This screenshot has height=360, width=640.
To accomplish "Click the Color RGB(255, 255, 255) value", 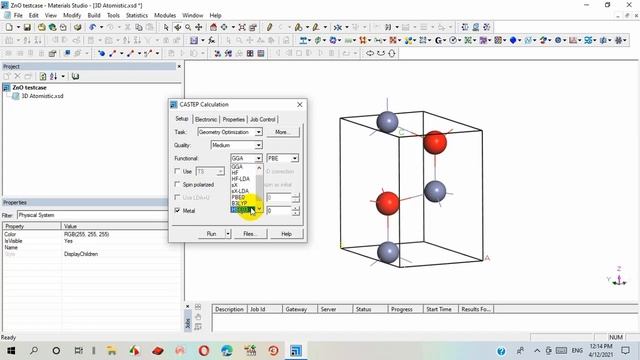I will tap(87, 234).
